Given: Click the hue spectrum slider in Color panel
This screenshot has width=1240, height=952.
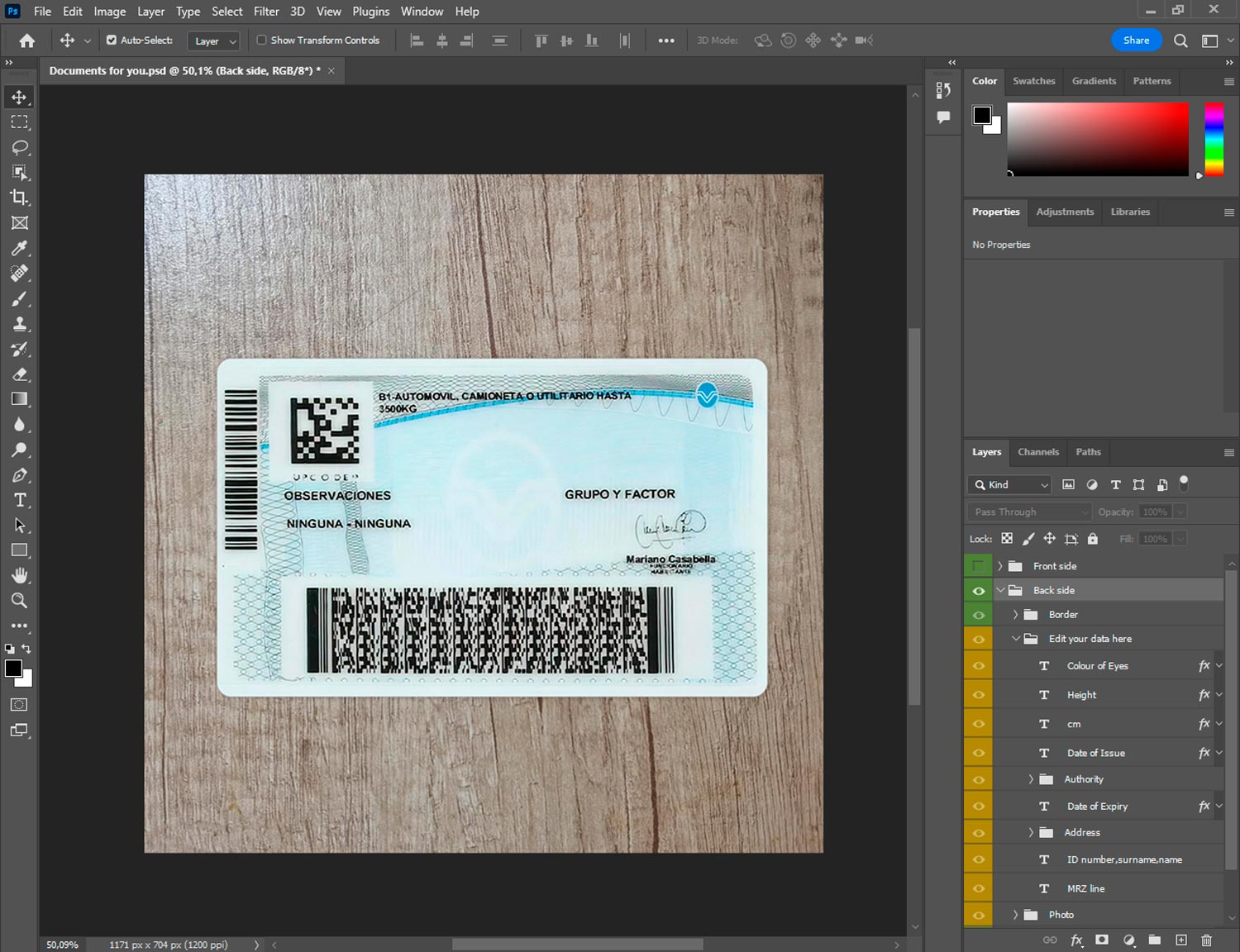Looking at the screenshot, I should (1214, 139).
